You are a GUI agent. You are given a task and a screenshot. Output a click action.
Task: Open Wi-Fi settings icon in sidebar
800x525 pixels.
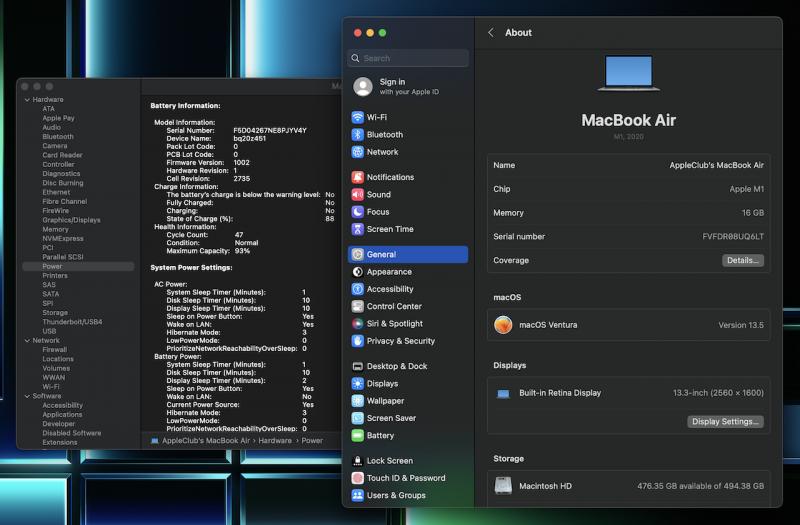(358, 117)
